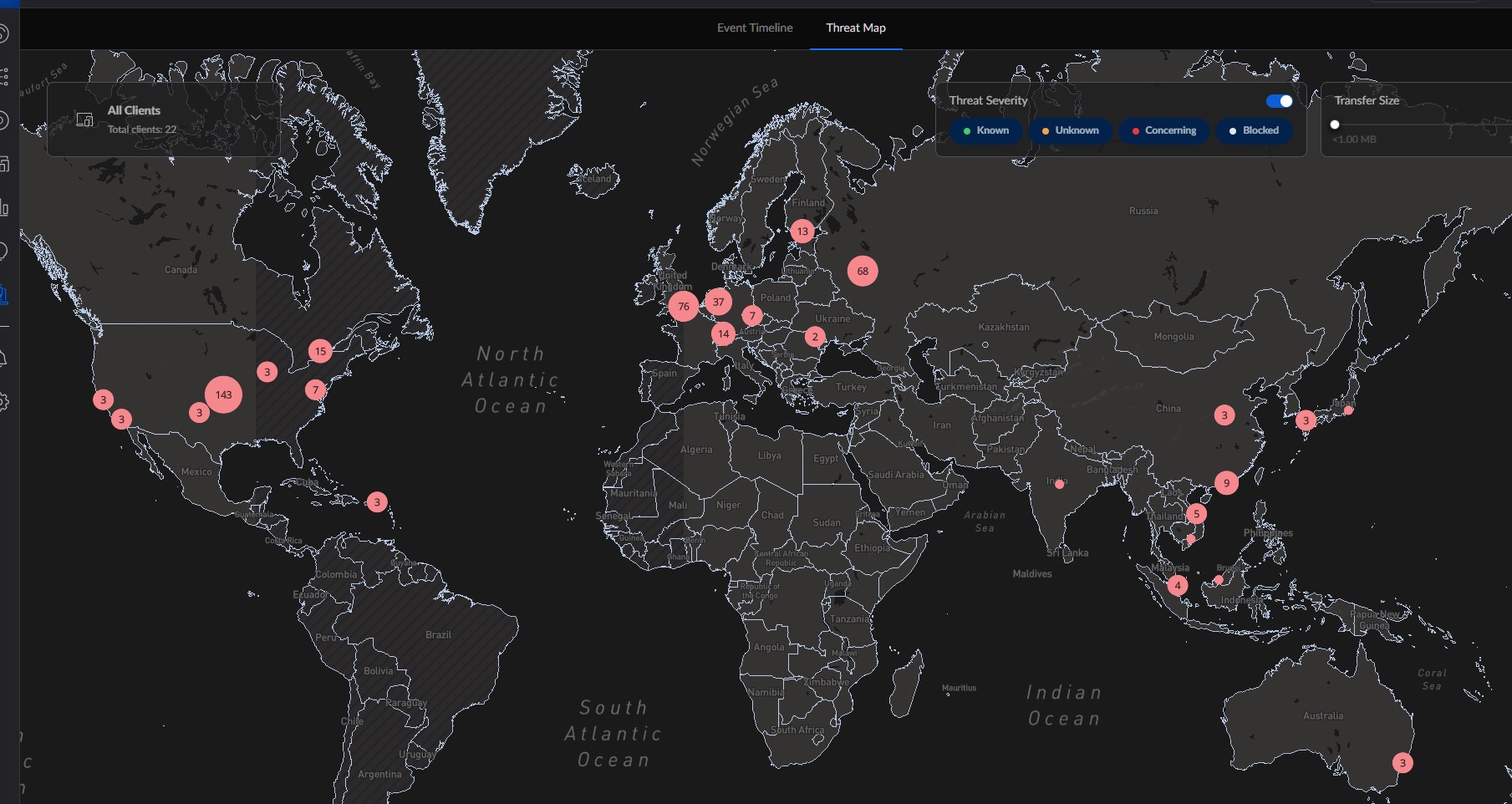Click the 14 threat cluster in Europe

723,333
